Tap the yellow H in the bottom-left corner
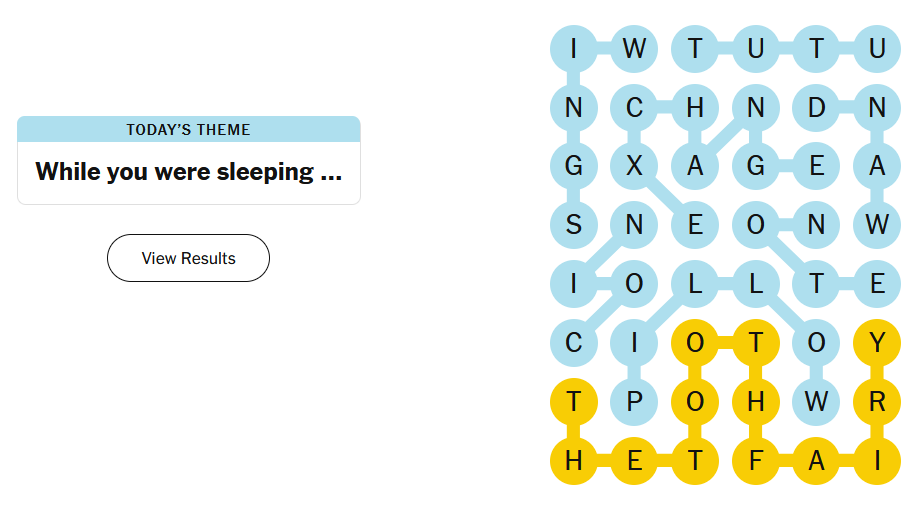The width and height of the screenshot is (918, 516). pyautogui.click(x=574, y=461)
